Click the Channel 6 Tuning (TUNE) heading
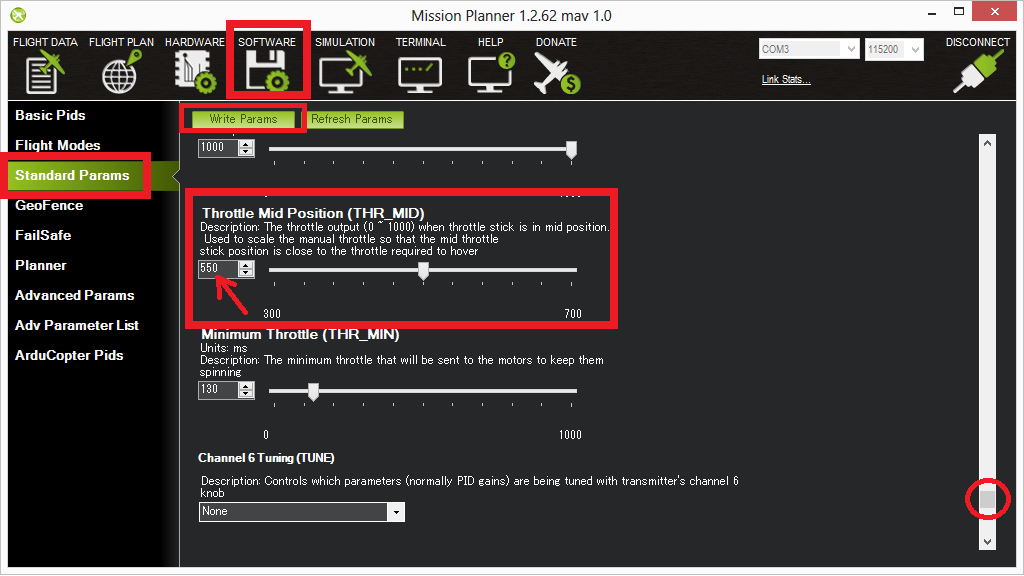Image resolution: width=1024 pixels, height=576 pixels. click(x=266, y=458)
